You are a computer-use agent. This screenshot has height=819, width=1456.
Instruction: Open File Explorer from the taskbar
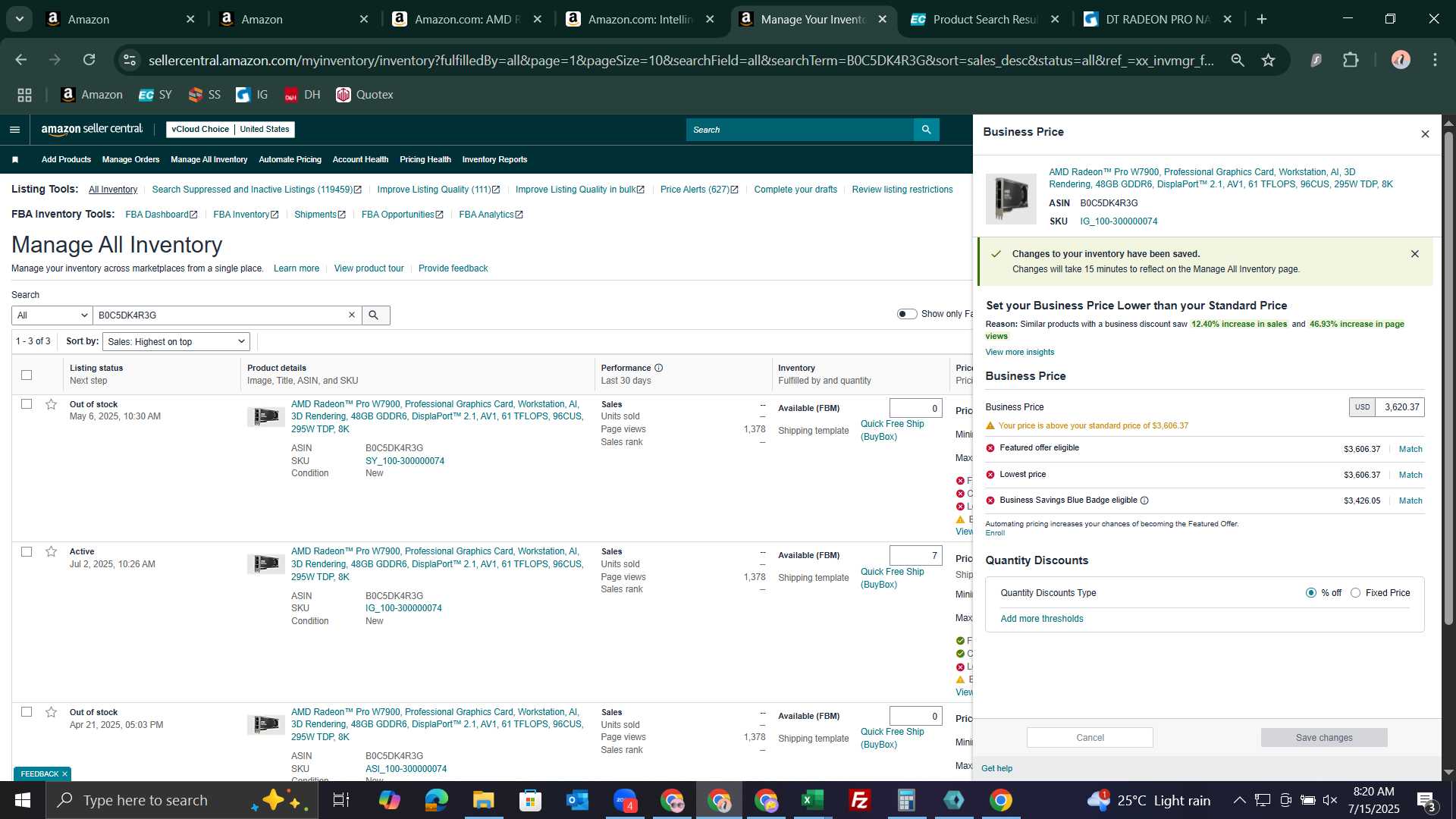click(483, 800)
